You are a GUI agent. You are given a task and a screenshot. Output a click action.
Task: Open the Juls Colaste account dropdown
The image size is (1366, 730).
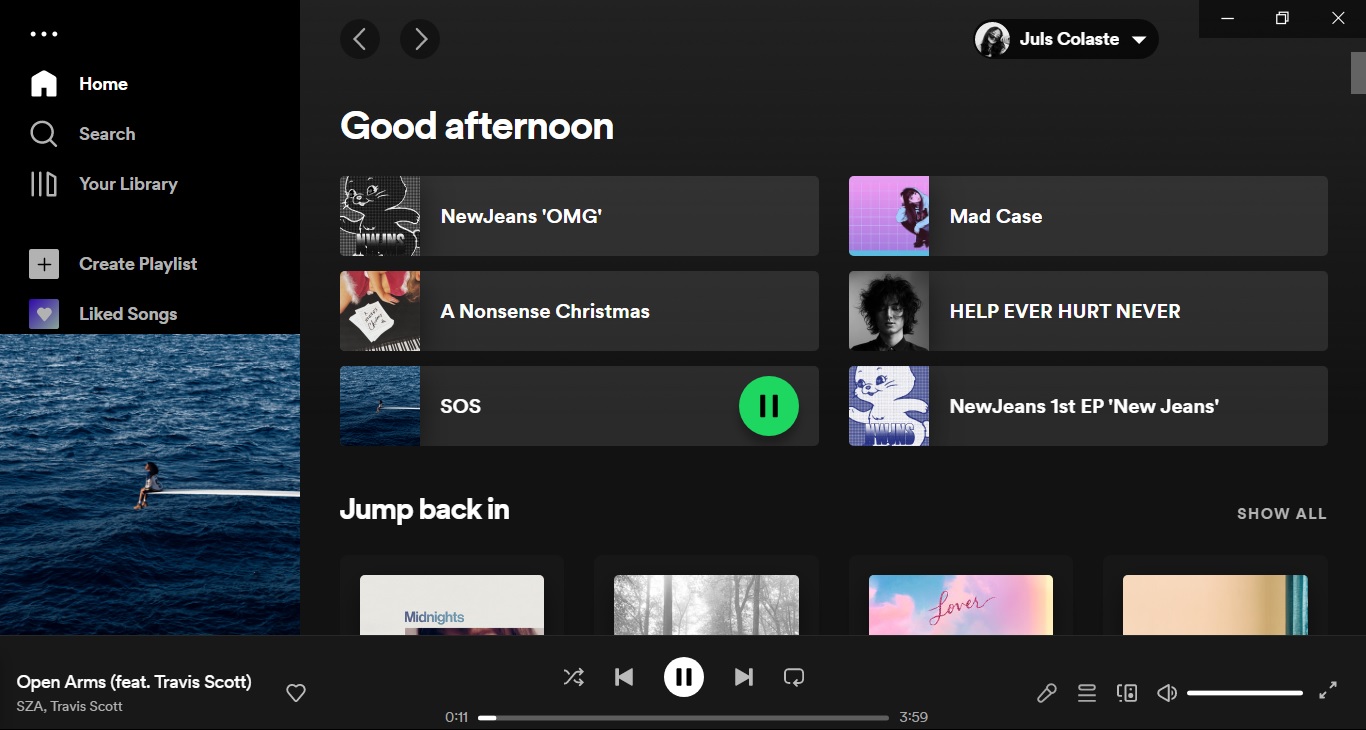1064,38
